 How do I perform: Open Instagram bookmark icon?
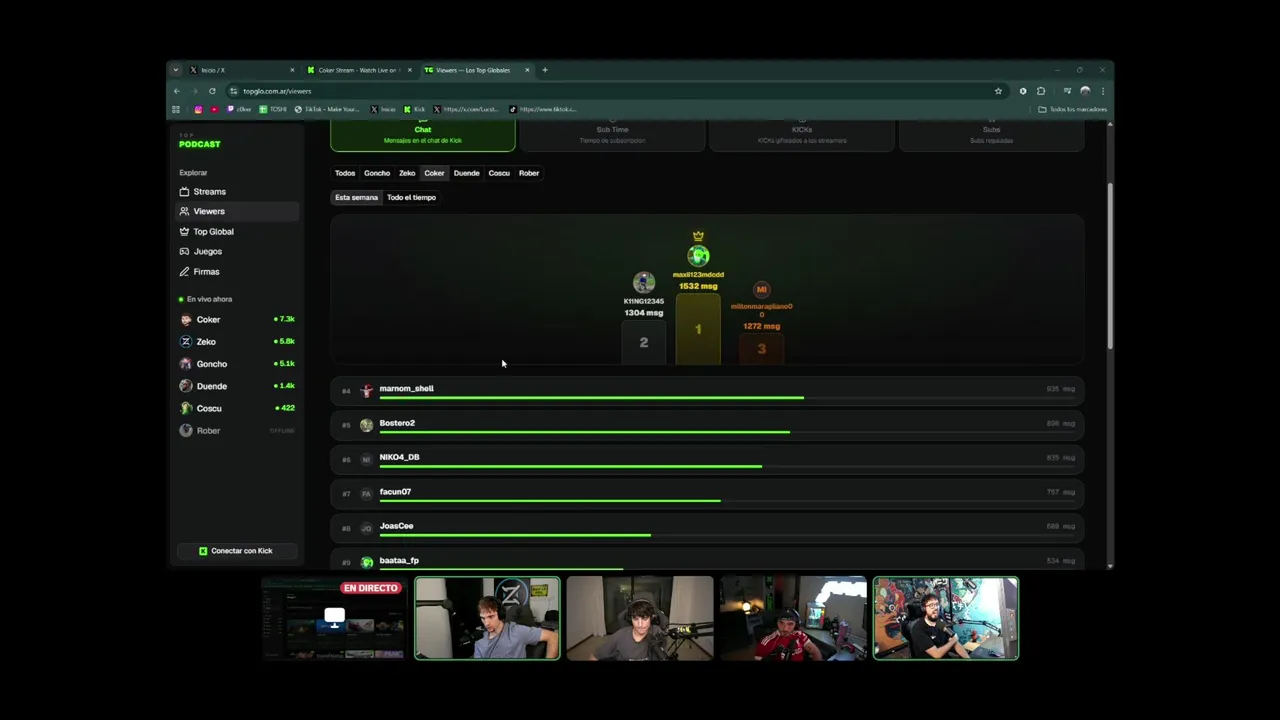click(198, 109)
